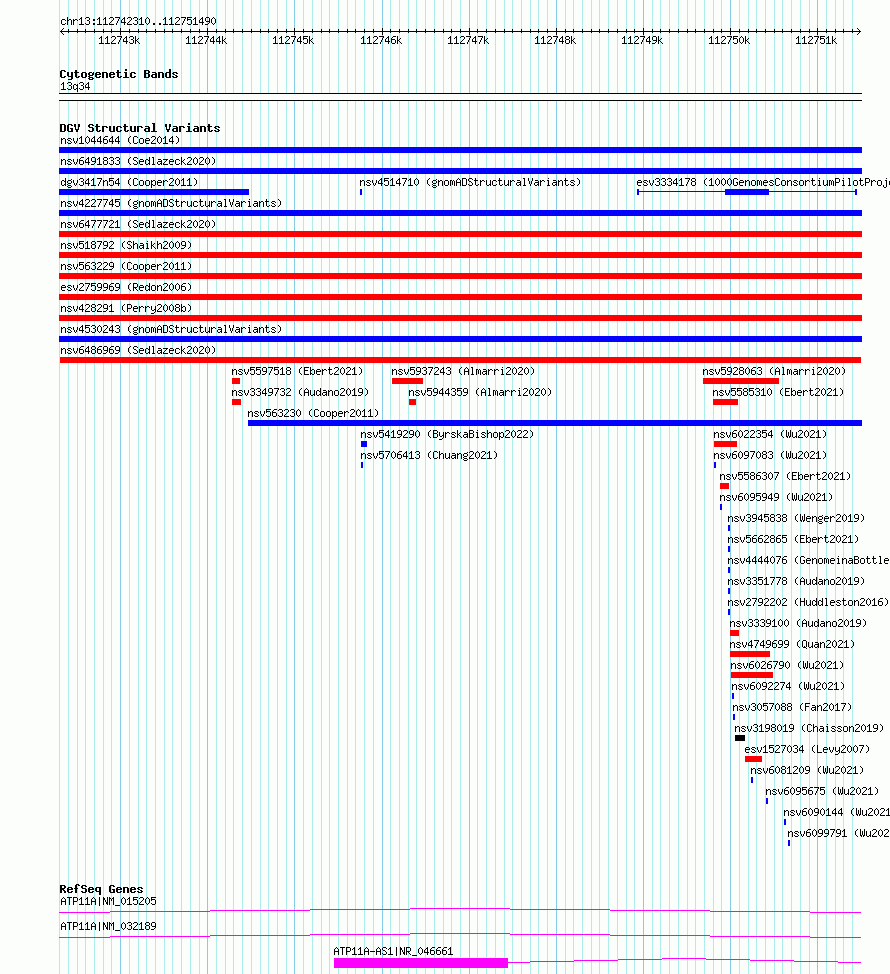Click the DGV Structural Variants track title
Image resolution: width=890 pixels, height=974 pixels.
[x=140, y=128]
